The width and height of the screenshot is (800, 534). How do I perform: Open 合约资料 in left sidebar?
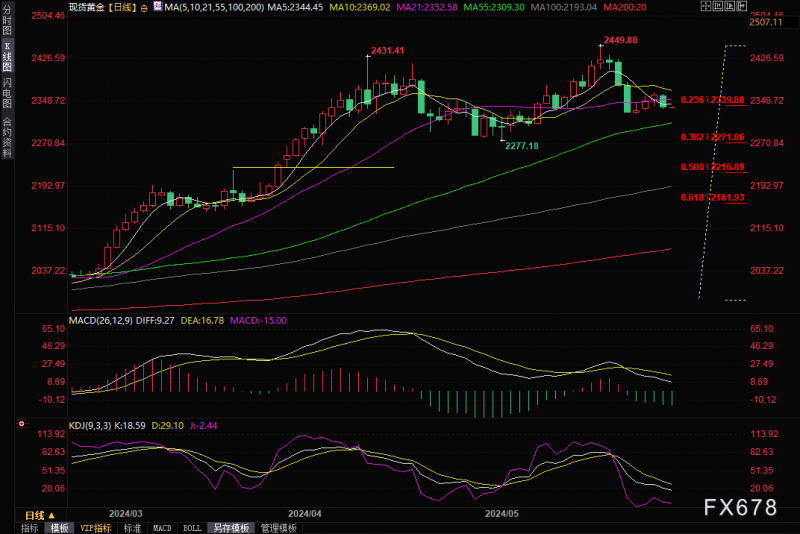point(7,137)
